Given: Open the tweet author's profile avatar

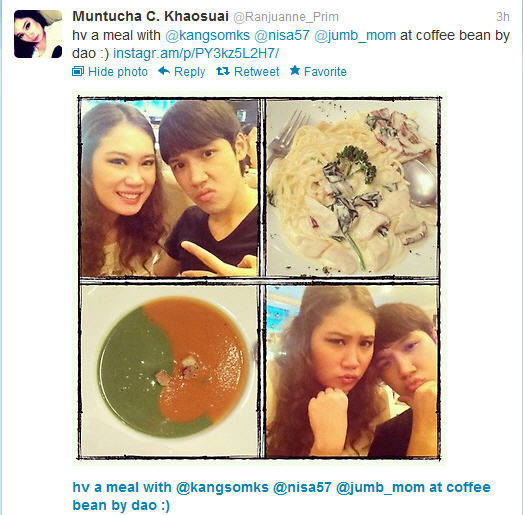Looking at the screenshot, I should (x=38, y=34).
